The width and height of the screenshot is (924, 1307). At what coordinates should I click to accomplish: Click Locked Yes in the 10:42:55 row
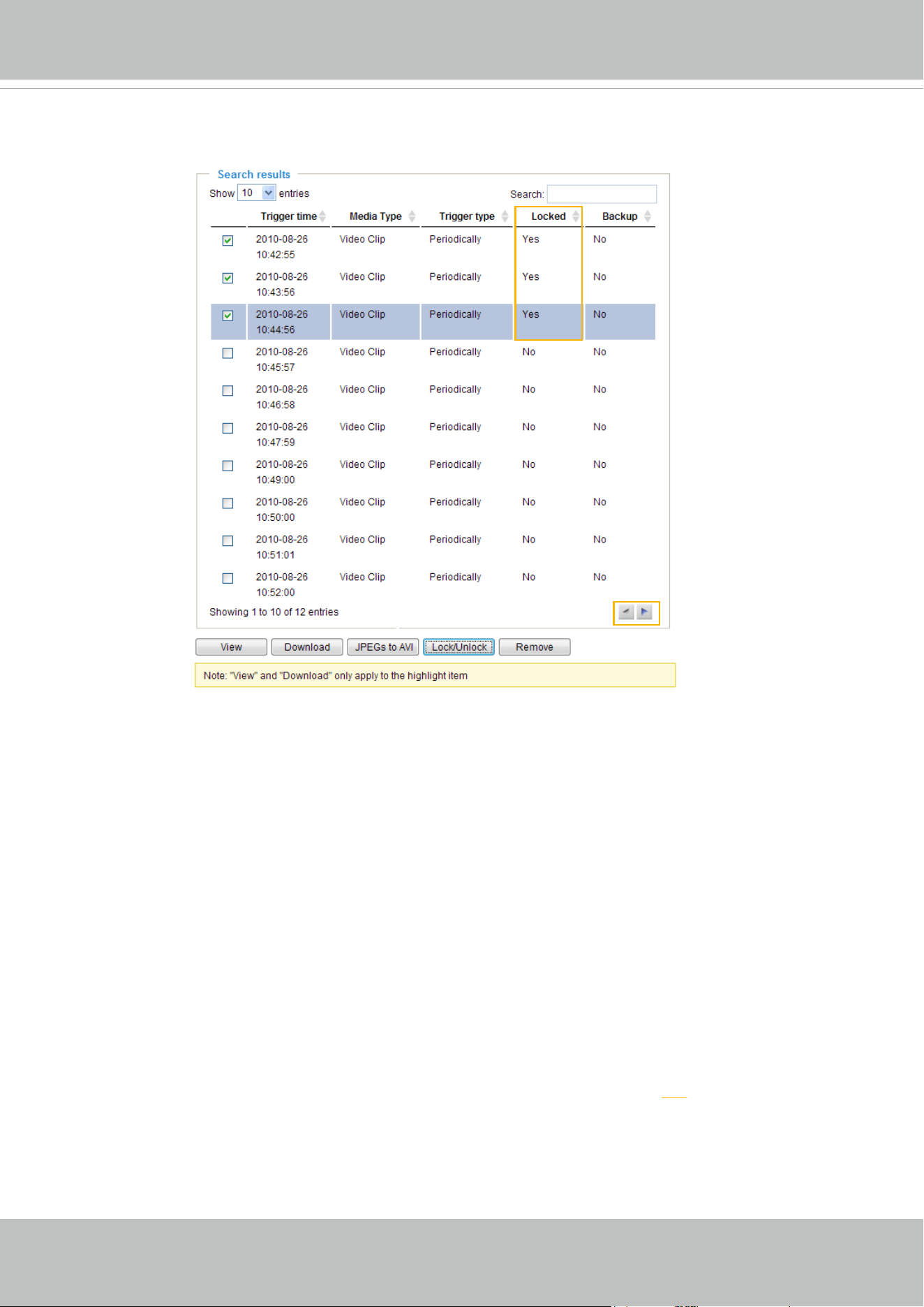click(x=530, y=239)
